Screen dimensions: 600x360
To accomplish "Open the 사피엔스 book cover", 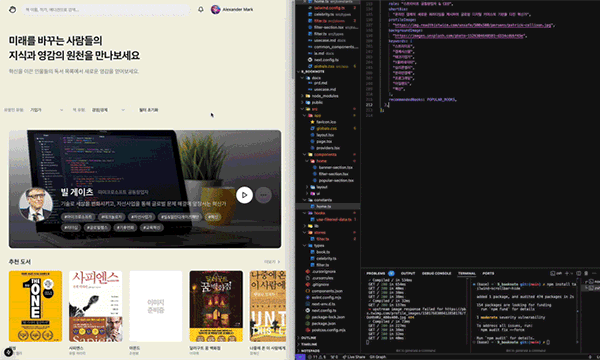I will pyautogui.click(x=95, y=306).
